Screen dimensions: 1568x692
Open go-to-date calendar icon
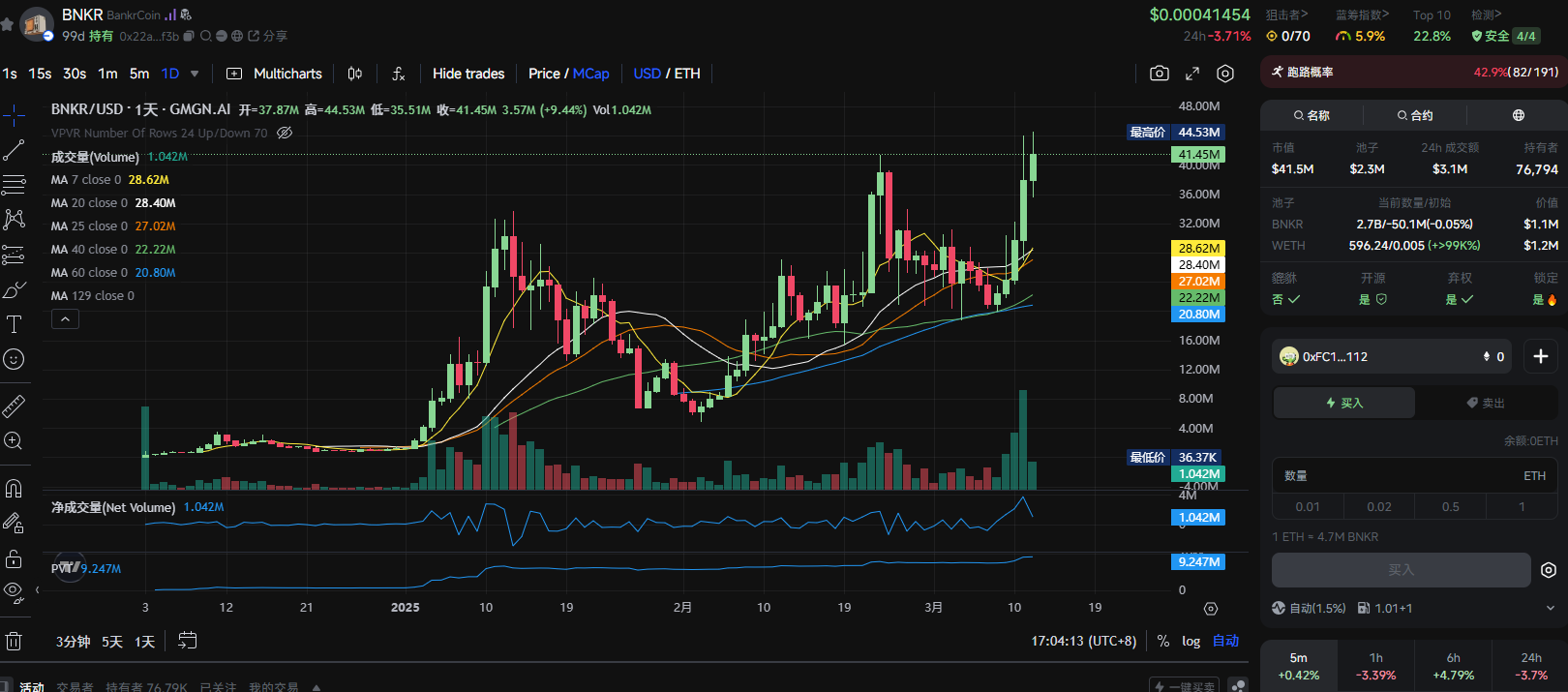[x=188, y=641]
